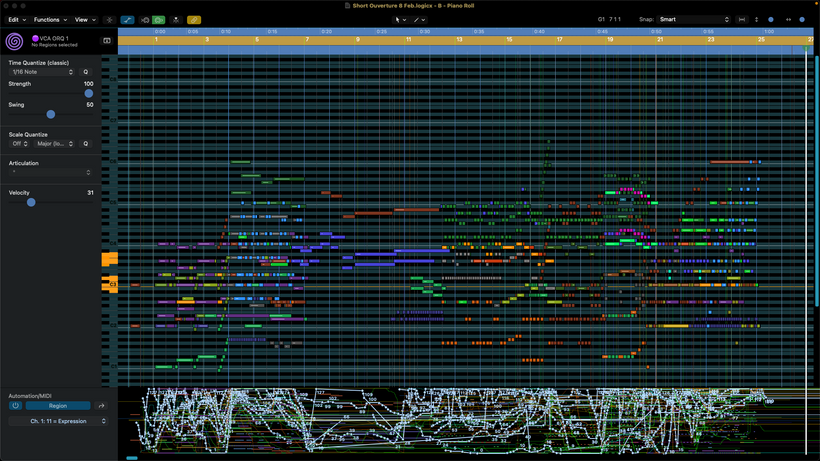
Task: Toggle the yellow Link button
Action: pos(194,19)
